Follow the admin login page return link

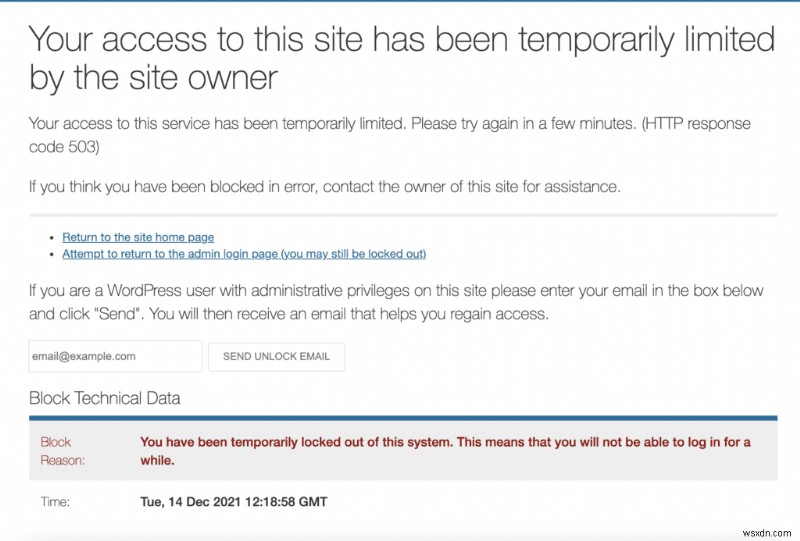pos(244,254)
